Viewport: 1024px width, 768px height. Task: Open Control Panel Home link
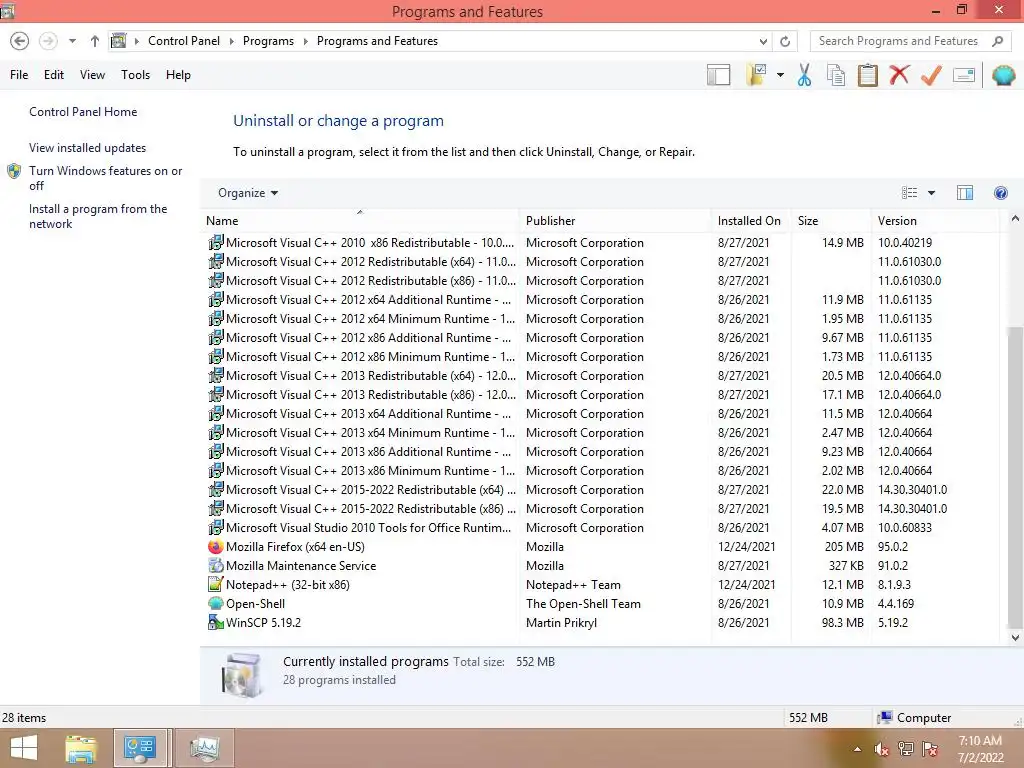83,112
